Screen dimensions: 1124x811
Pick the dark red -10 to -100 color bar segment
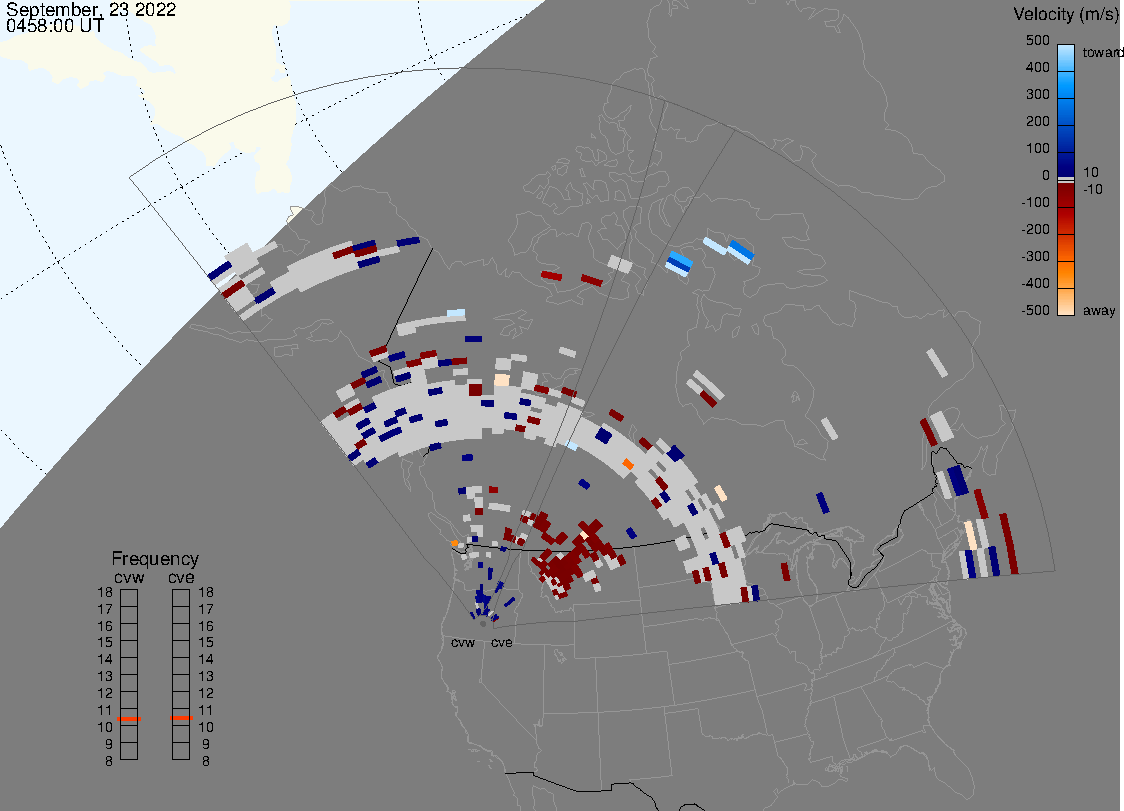click(x=1066, y=196)
